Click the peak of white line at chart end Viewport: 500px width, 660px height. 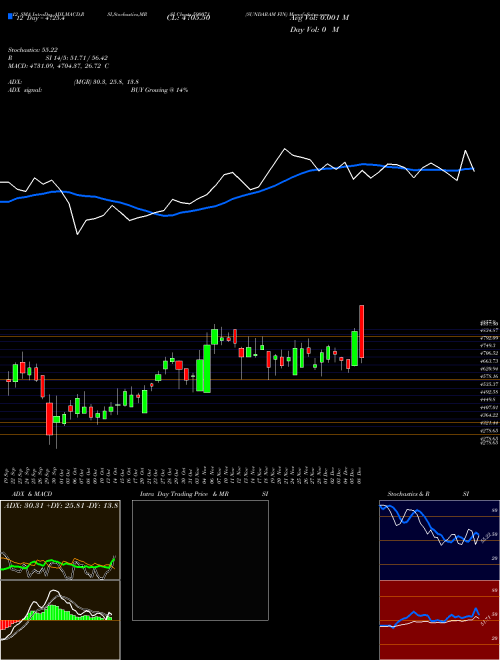coord(465,151)
